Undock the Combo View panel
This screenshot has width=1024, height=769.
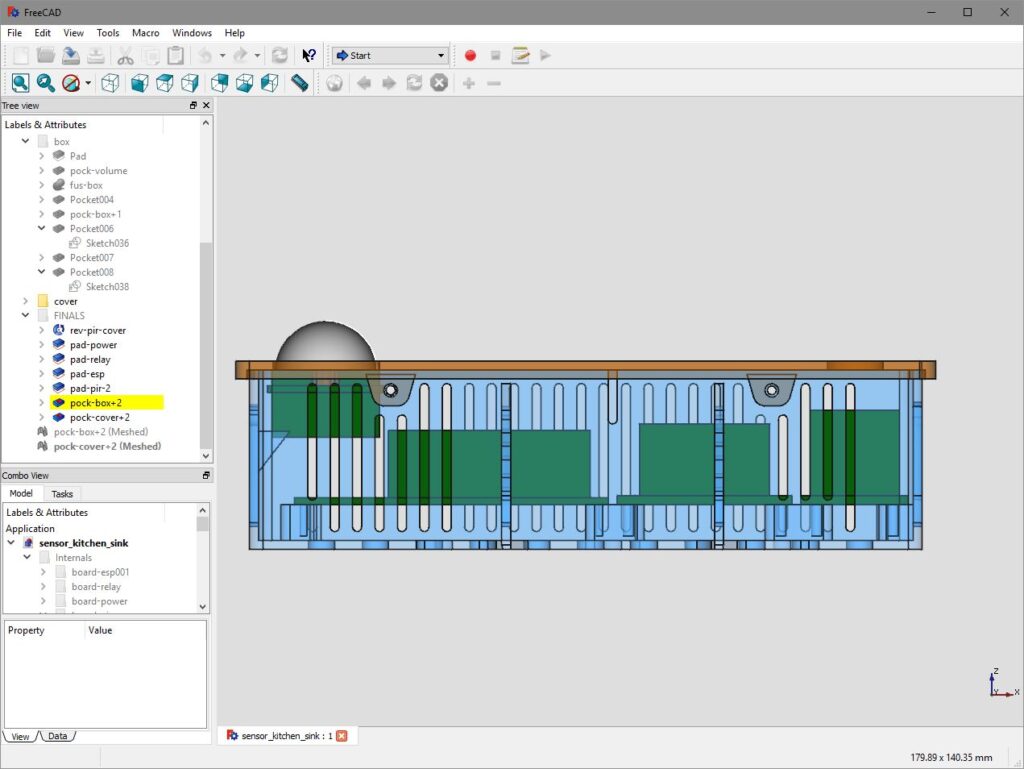point(206,475)
